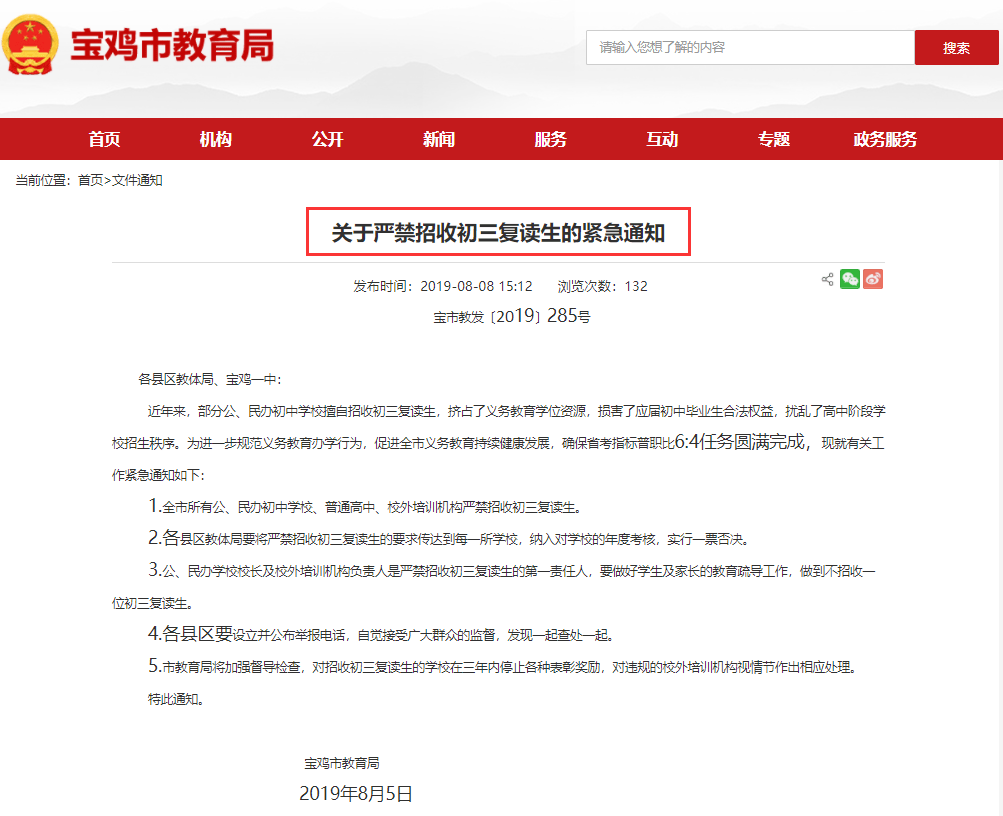Share the article via Weibo icon

tap(873, 279)
